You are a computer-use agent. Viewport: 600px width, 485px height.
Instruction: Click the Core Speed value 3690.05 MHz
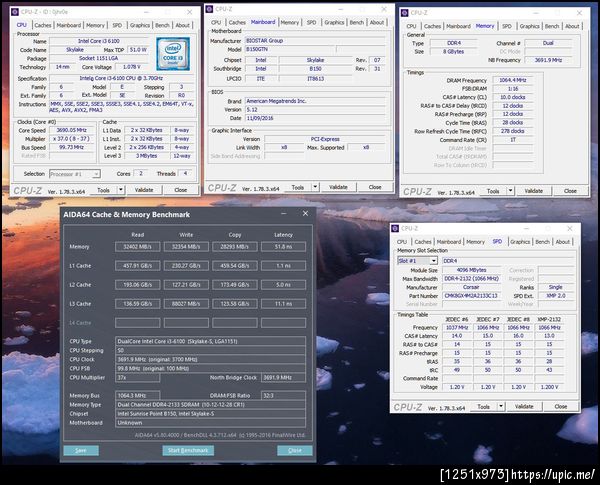pos(72,130)
